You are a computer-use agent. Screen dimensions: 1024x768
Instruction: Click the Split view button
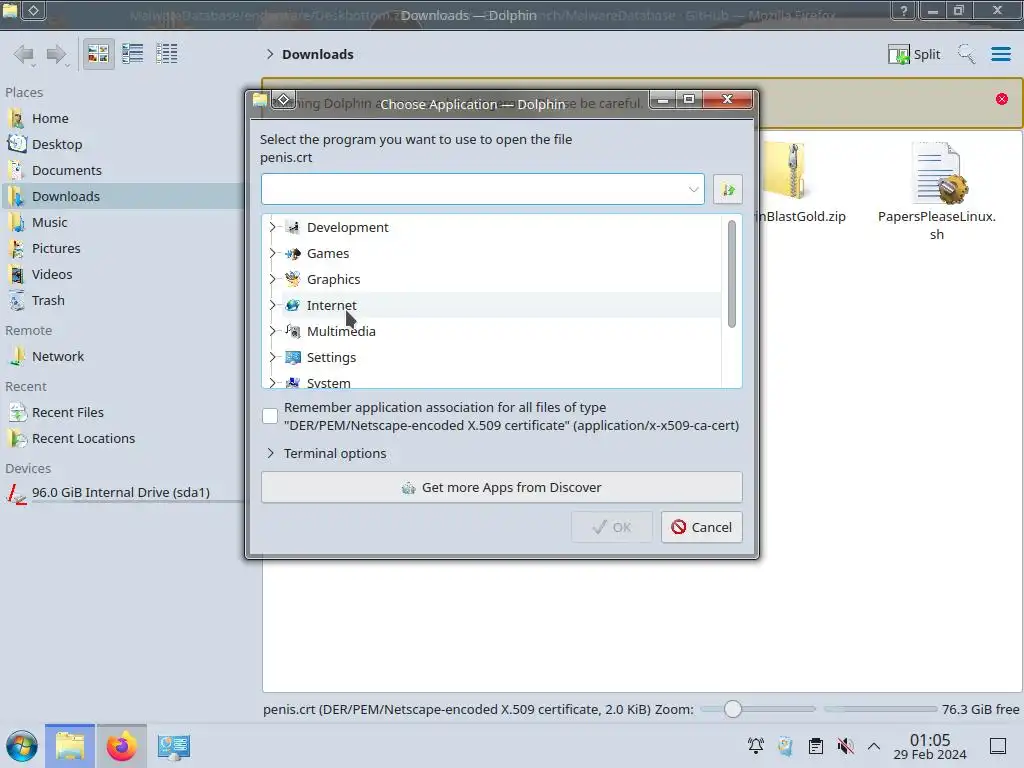(x=914, y=54)
